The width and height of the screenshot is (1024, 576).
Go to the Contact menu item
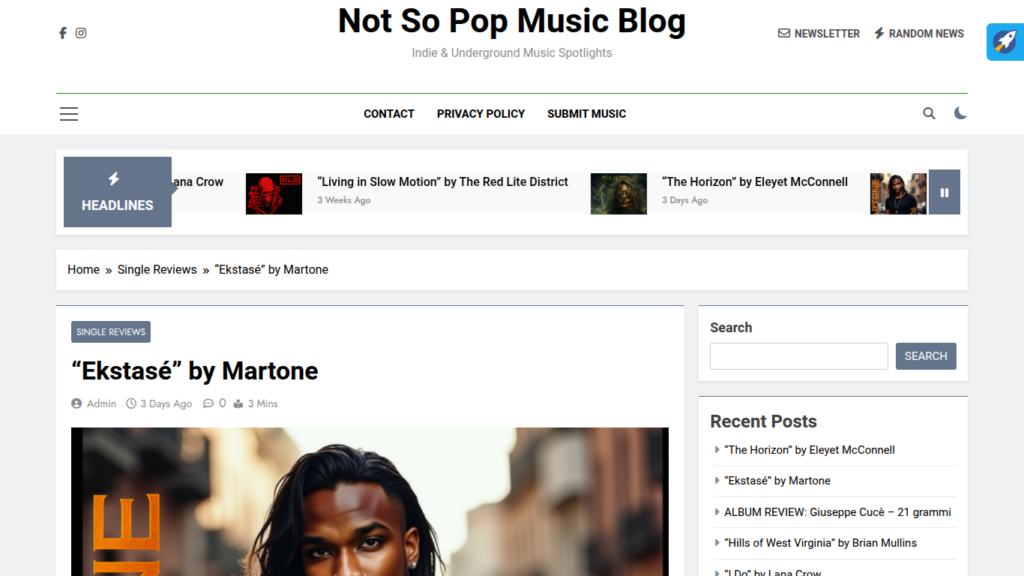(x=389, y=114)
